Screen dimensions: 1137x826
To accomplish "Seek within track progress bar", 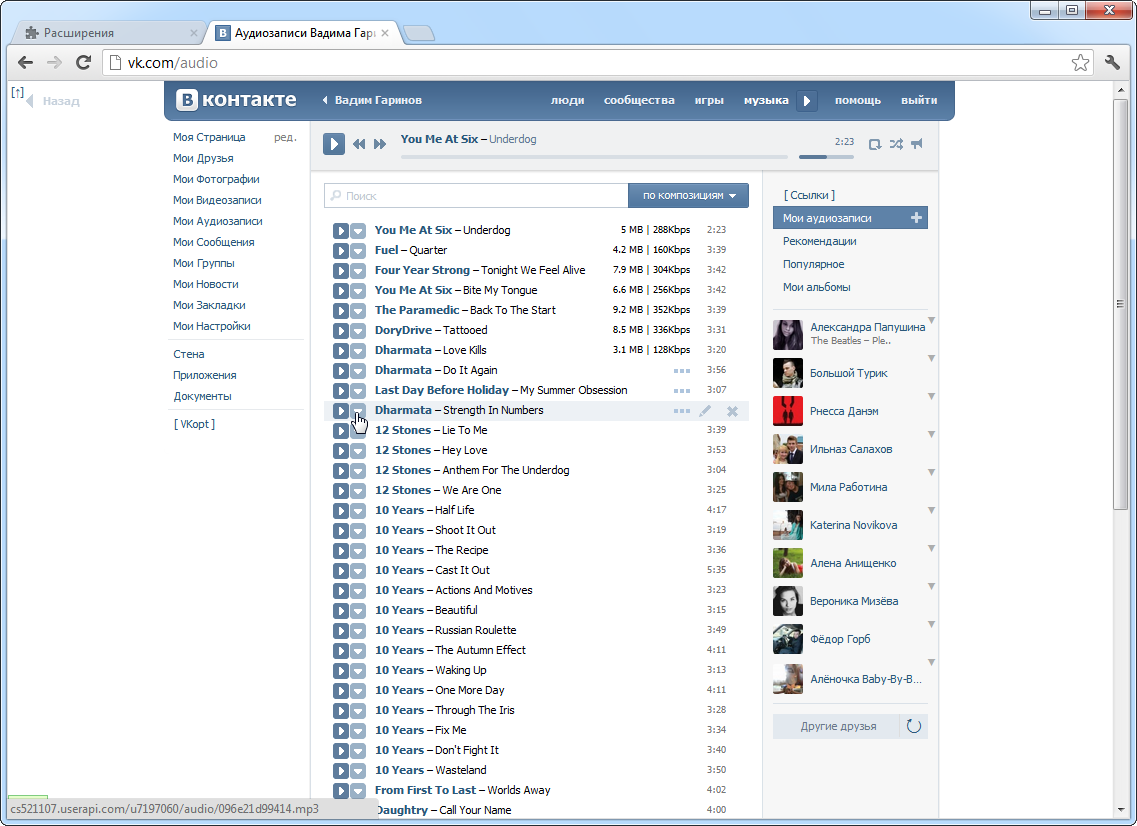I will pos(594,157).
